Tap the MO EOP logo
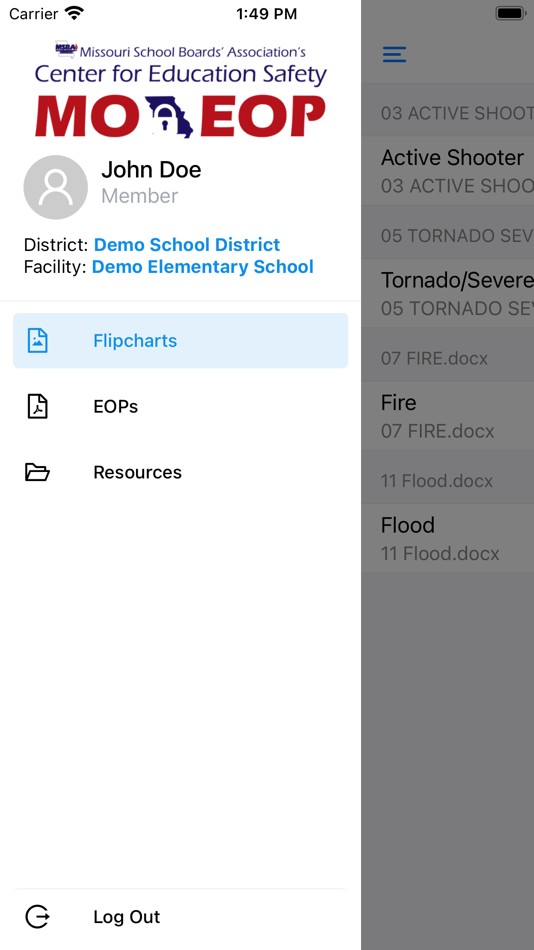This screenshot has height=950, width=534. (180, 116)
